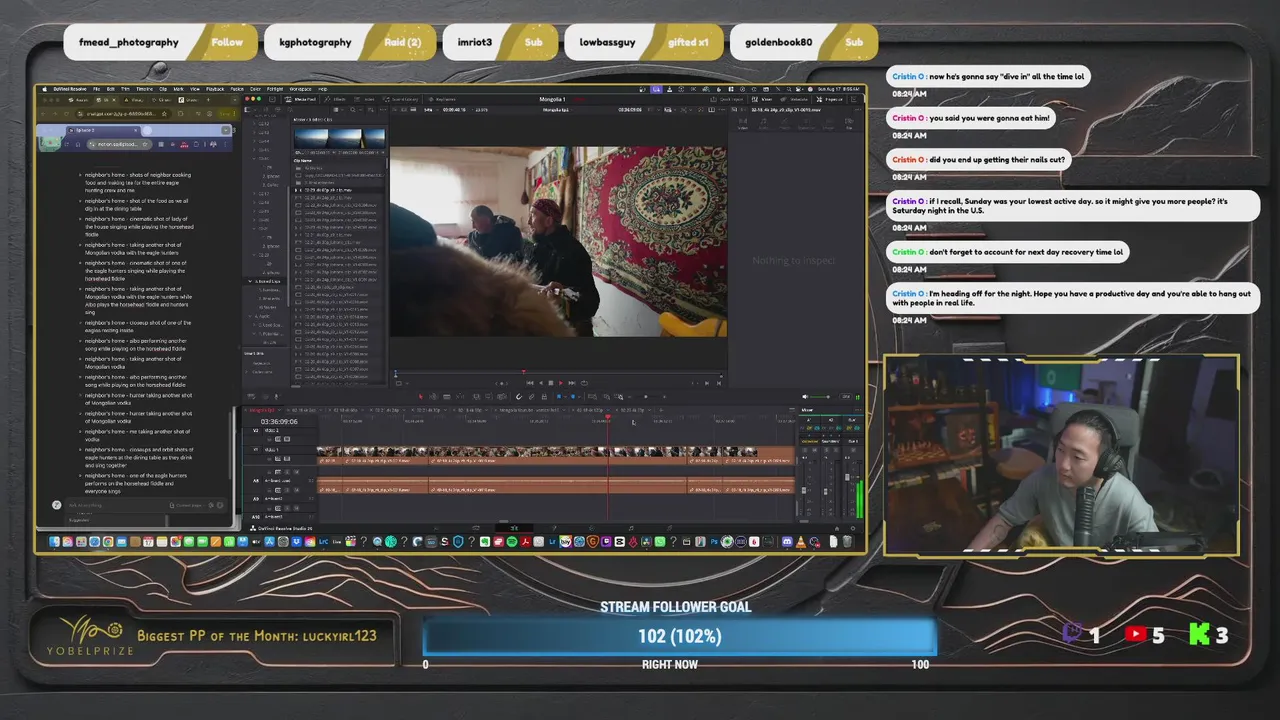Mute audio with the speaker icon
Screen dimensions: 1280x720
(805, 396)
